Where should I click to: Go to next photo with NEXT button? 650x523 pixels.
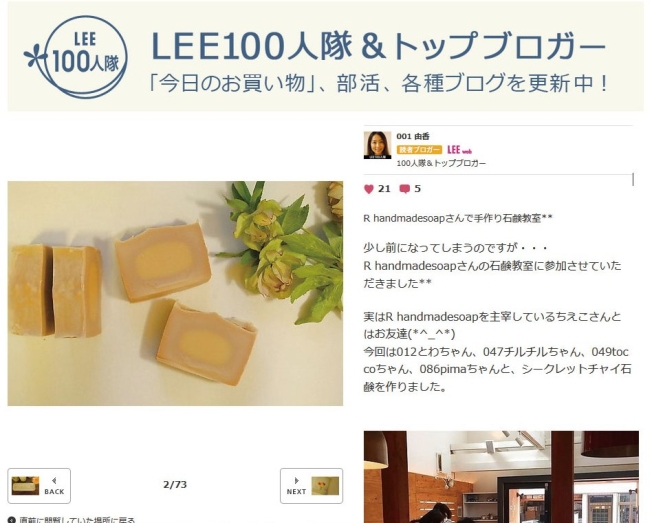pos(311,486)
